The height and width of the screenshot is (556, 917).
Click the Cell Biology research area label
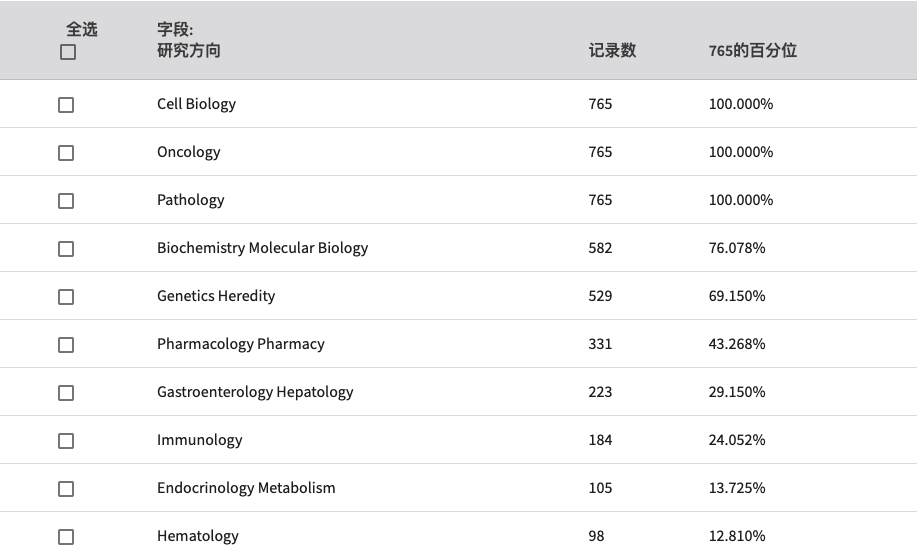[196, 104]
